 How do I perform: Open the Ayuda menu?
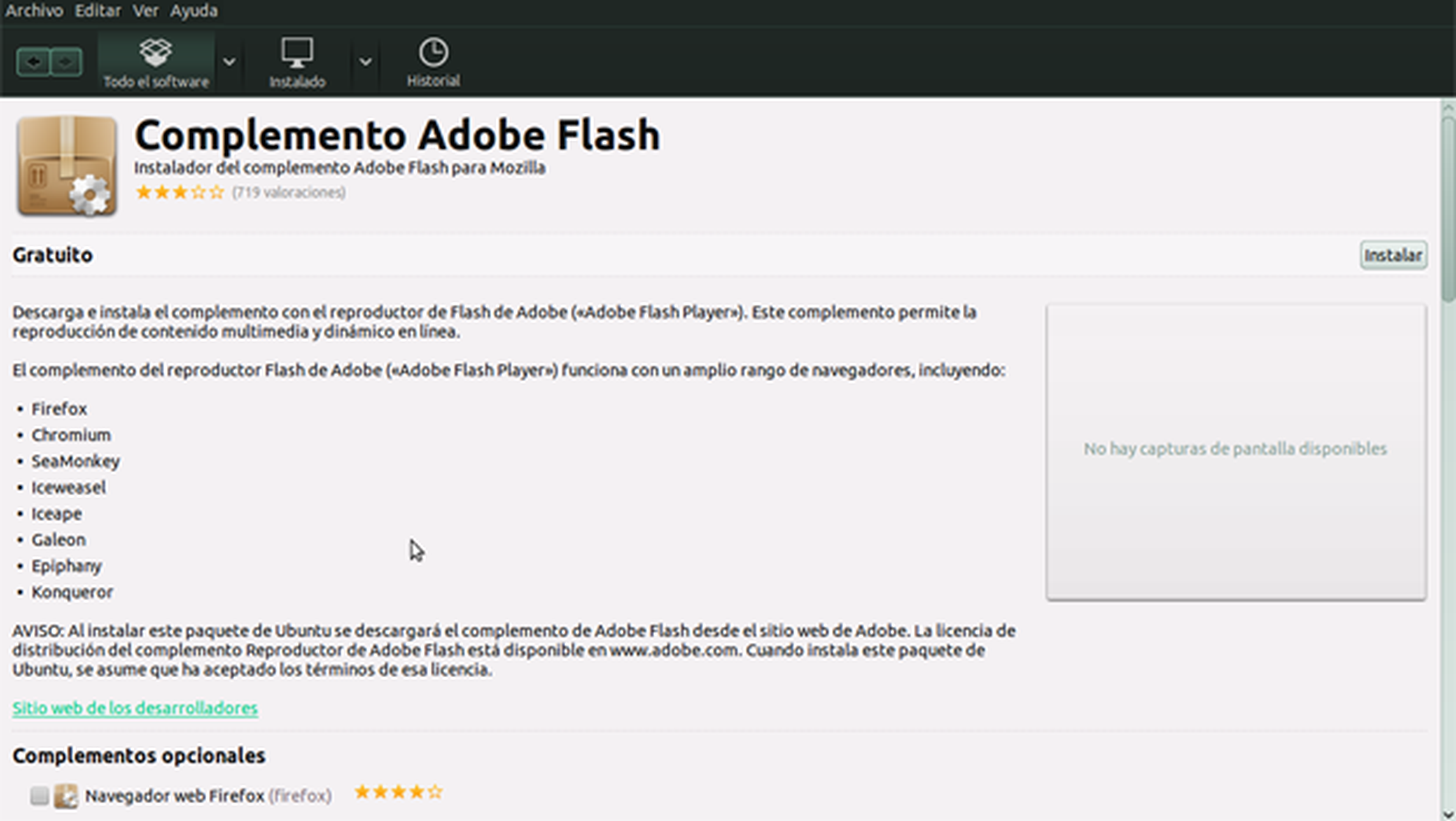[x=194, y=10]
